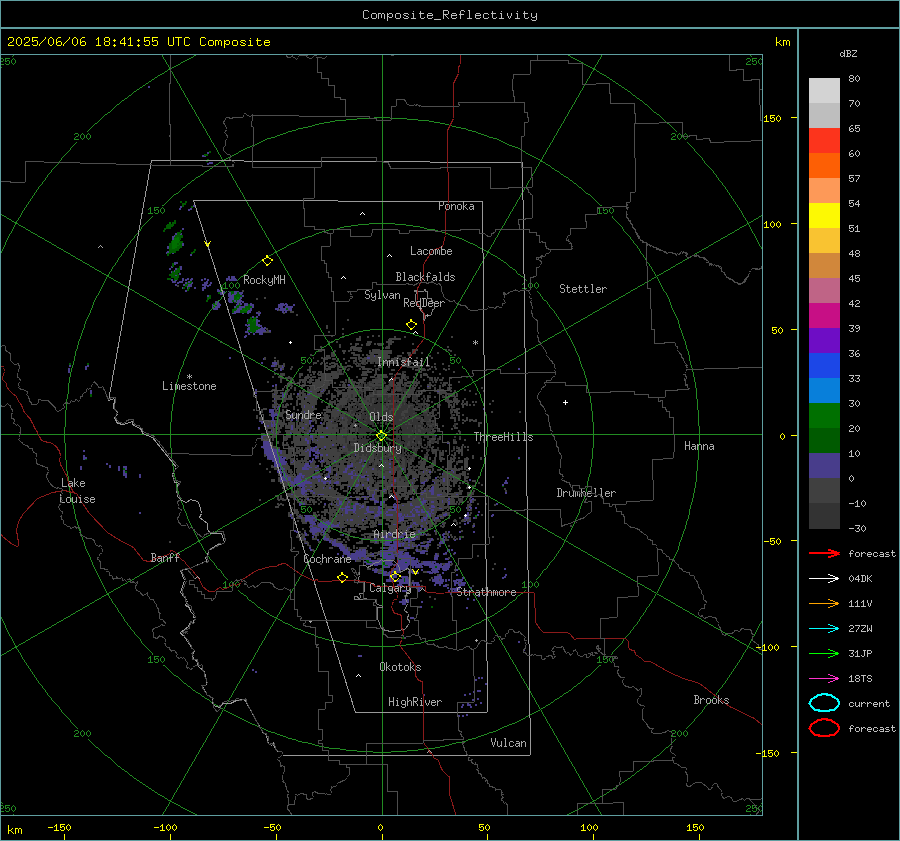Click the 20 dBZ green color swatch

pyautogui.click(x=824, y=415)
